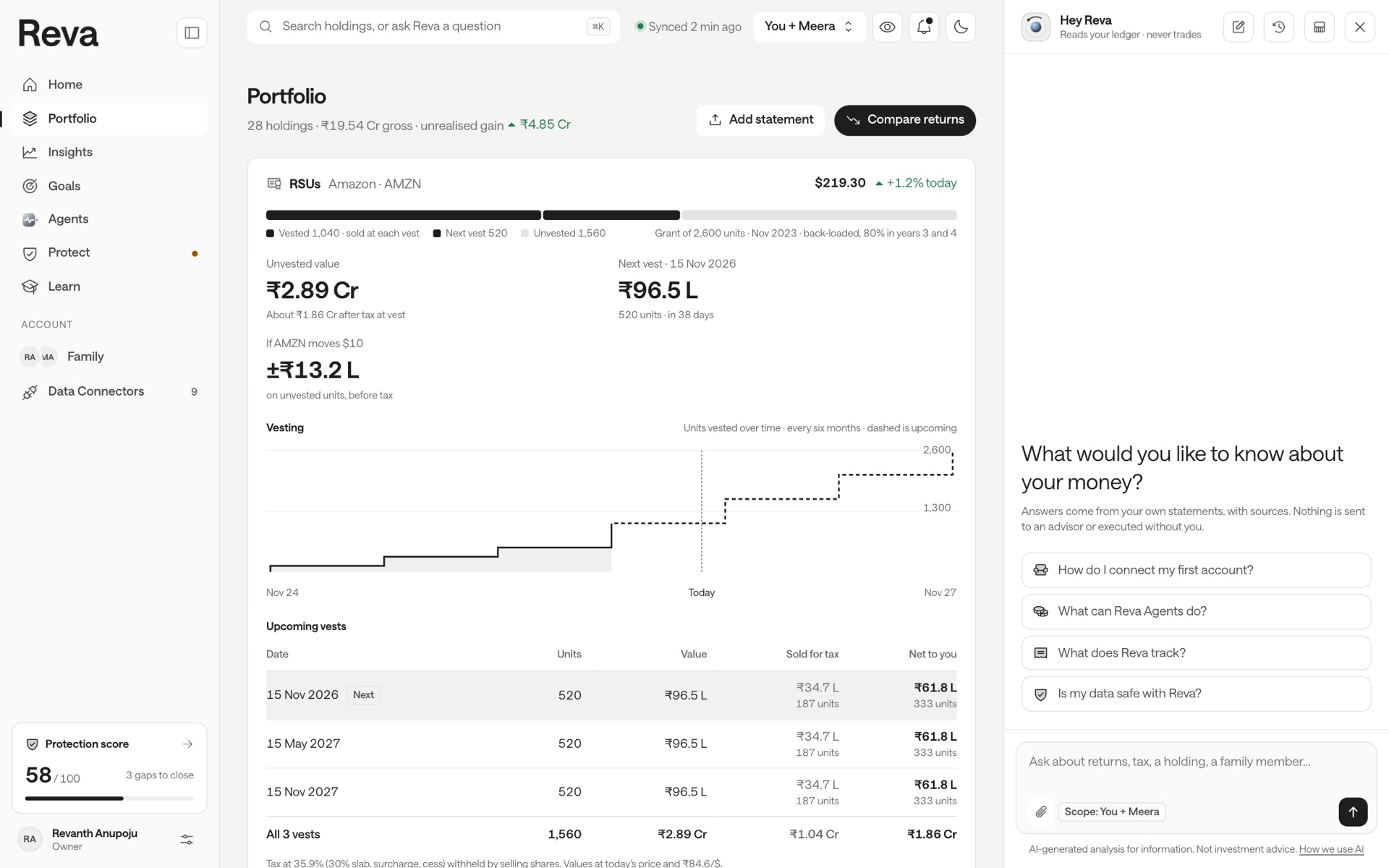Screen dimensions: 1389x868
Task: Open Insights in the sidebar
Action: (109, 152)
